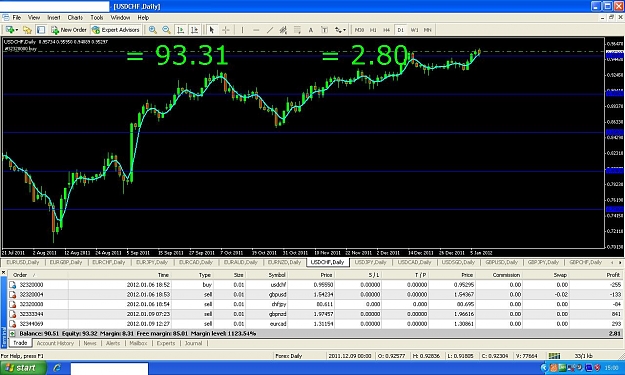Open the Alerts terminal tab

click(113, 343)
